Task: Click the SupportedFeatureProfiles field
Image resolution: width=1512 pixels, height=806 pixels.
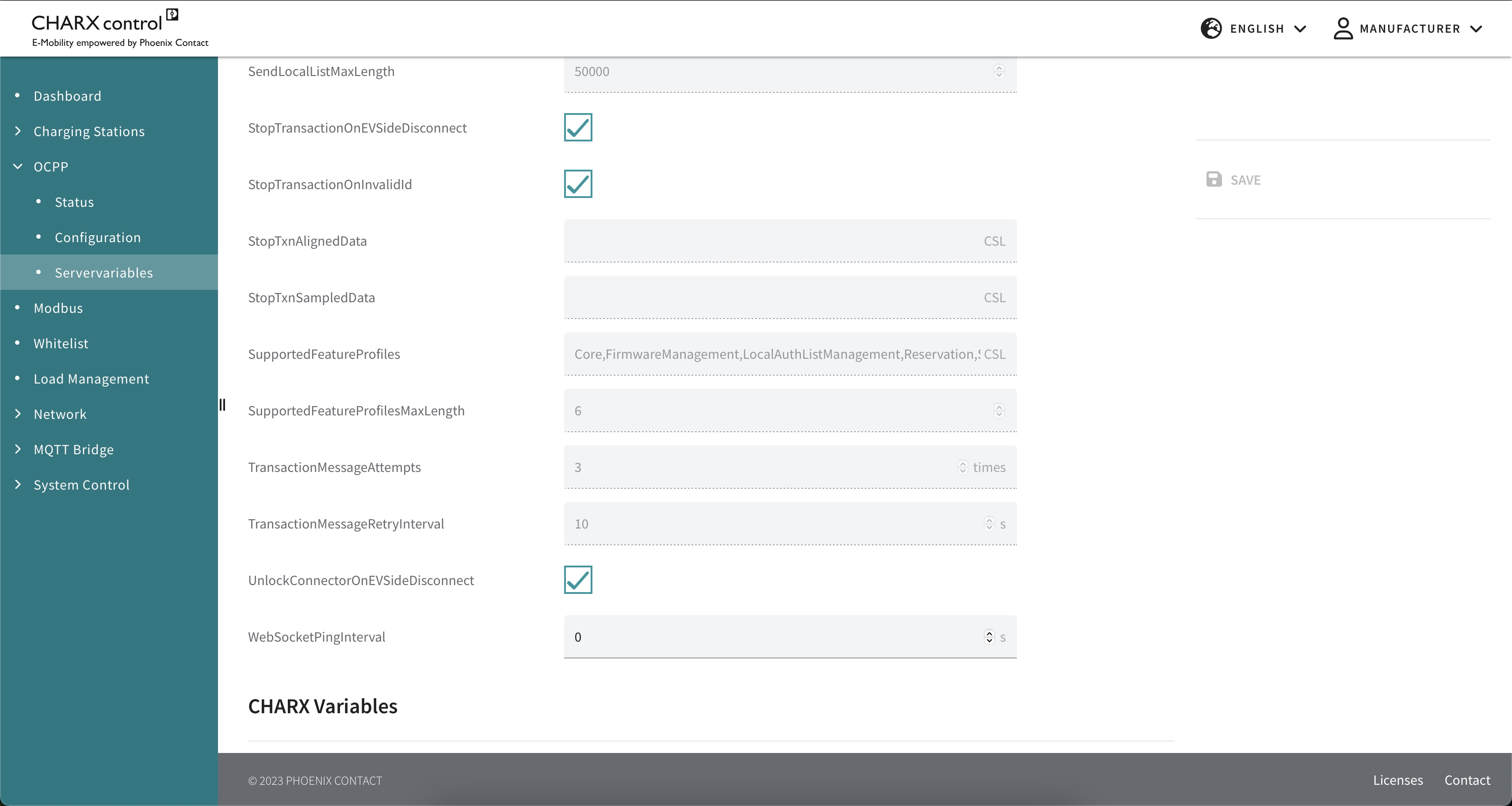Action: click(790, 354)
